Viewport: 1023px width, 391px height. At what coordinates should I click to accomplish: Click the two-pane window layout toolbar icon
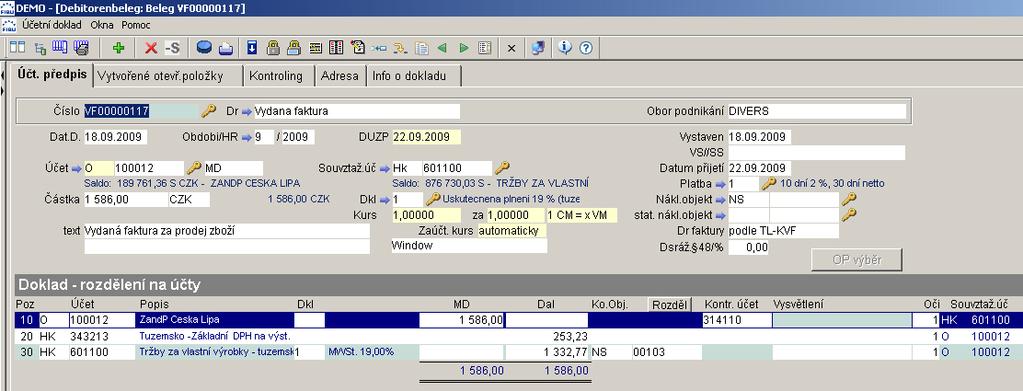pos(18,48)
